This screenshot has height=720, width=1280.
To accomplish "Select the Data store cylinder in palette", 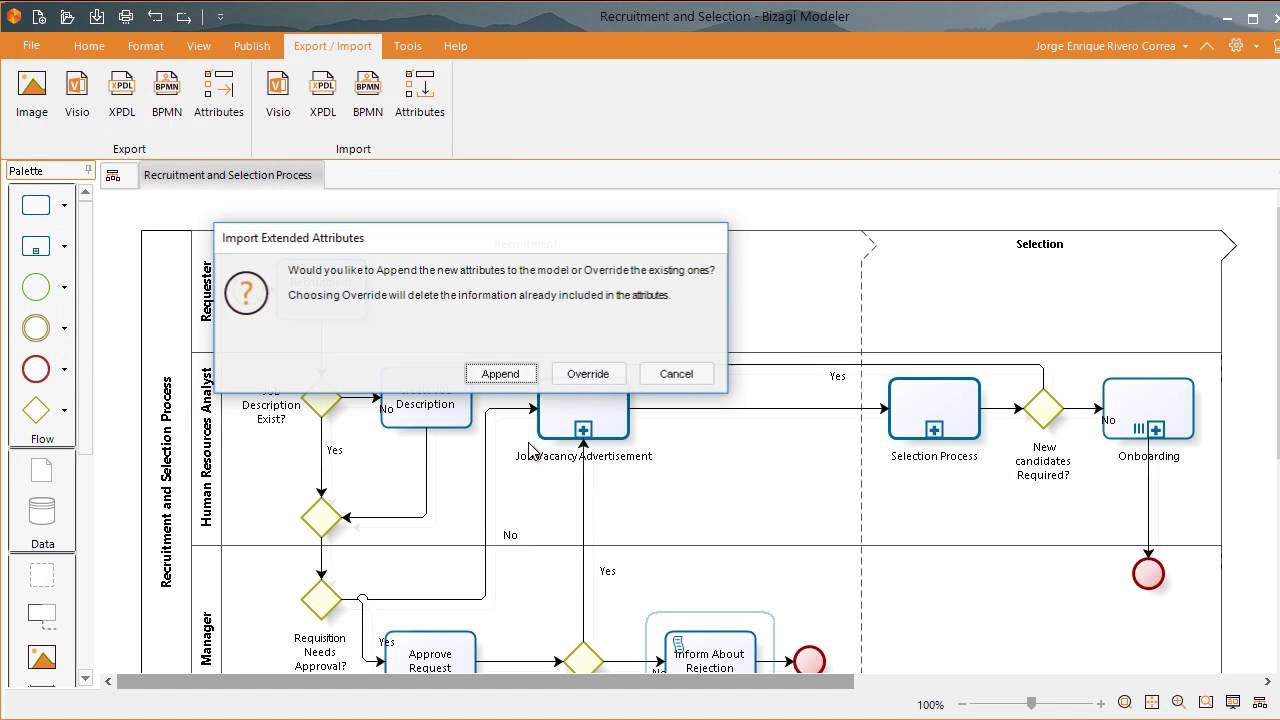I will click(42, 511).
